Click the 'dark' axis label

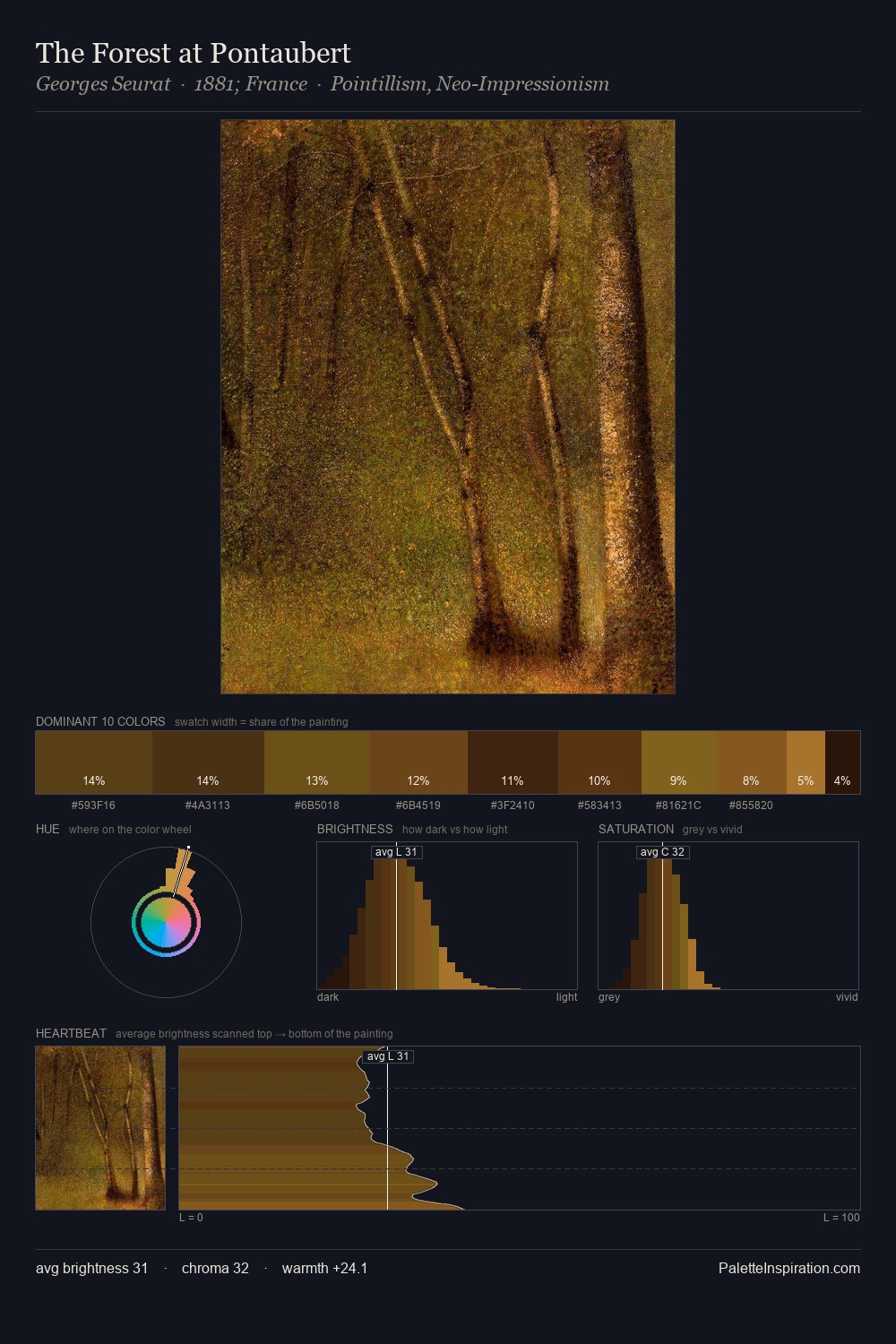(x=328, y=997)
